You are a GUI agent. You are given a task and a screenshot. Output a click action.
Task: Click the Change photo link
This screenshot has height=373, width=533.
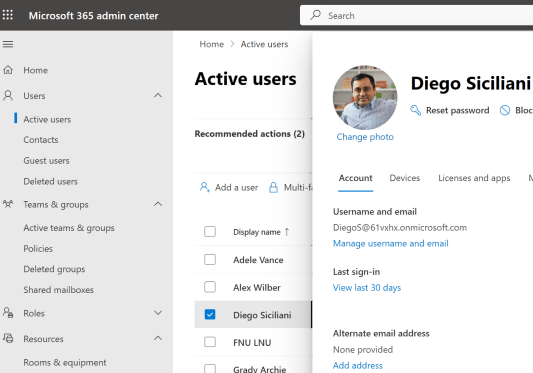[x=365, y=137]
